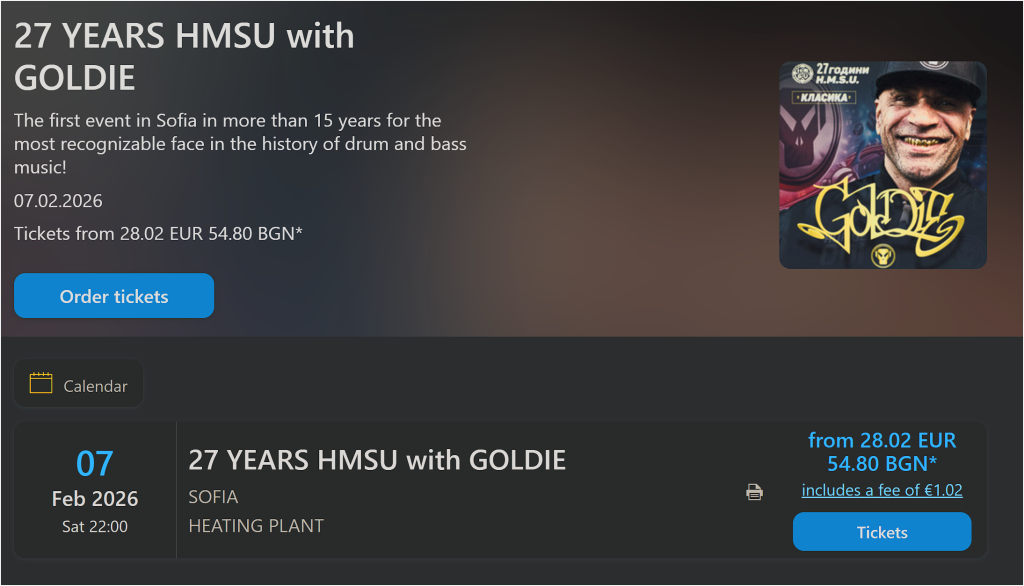The image size is (1024, 586).
Task: Select the HEATING PLANT venue text
Action: tap(256, 526)
